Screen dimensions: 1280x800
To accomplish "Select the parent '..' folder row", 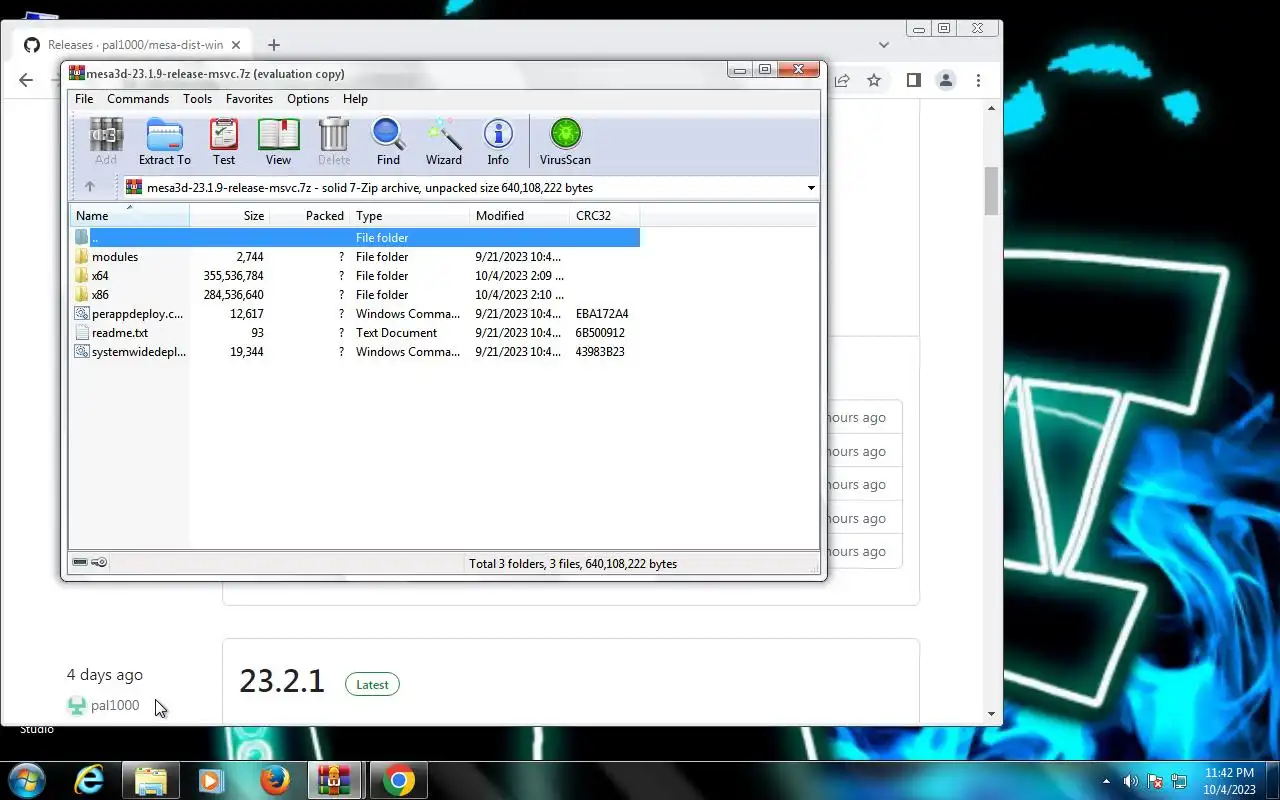I will (x=355, y=238).
